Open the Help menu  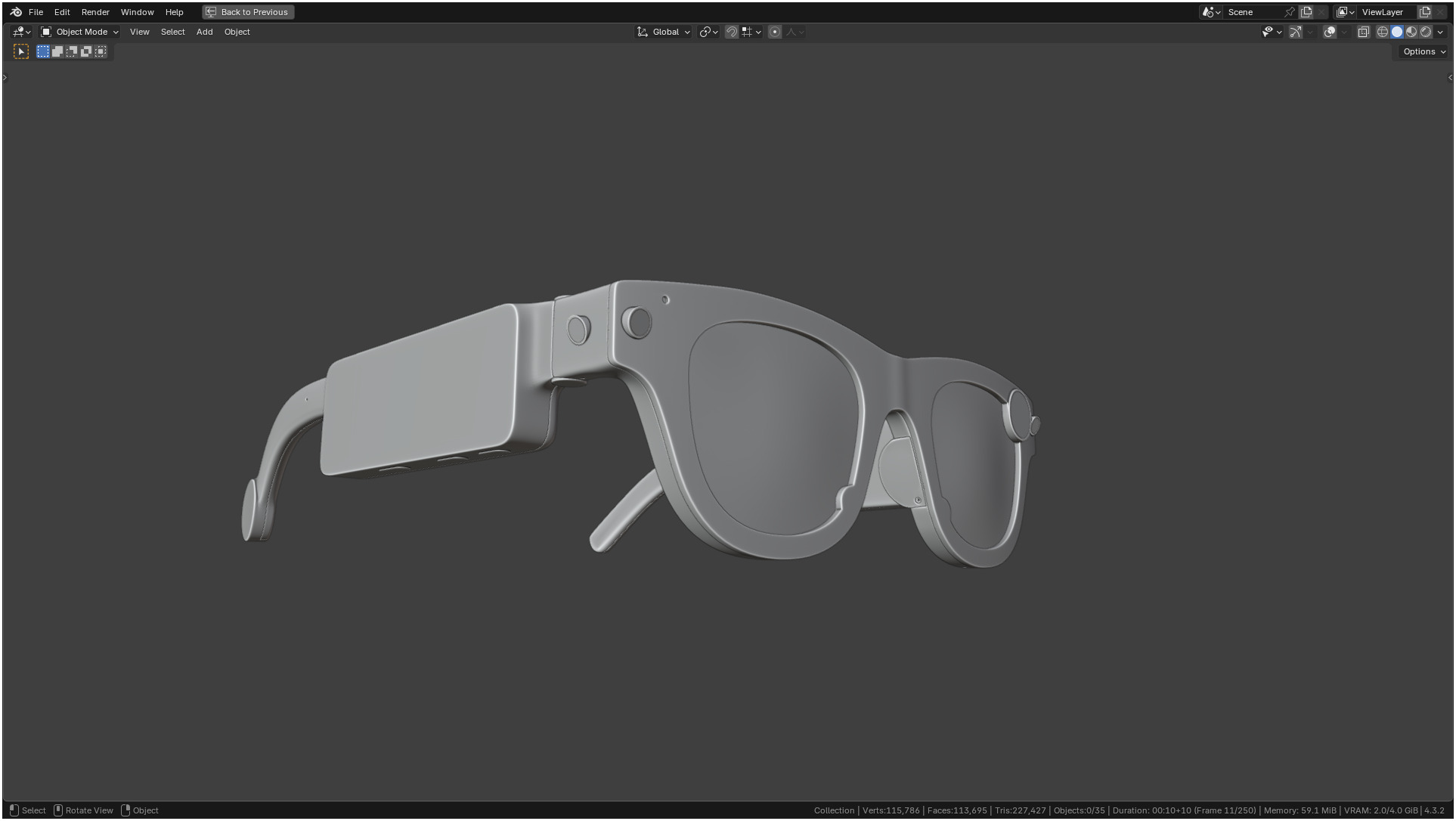pos(174,12)
